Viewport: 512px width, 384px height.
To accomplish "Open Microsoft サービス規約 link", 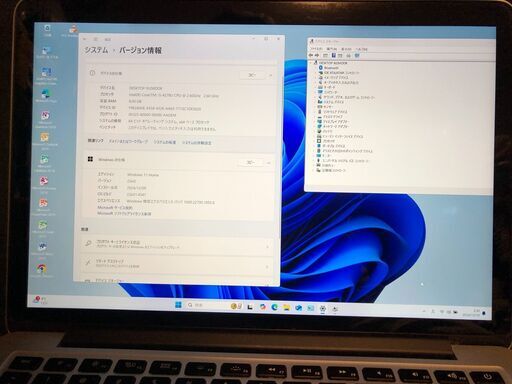I will 115,208.
